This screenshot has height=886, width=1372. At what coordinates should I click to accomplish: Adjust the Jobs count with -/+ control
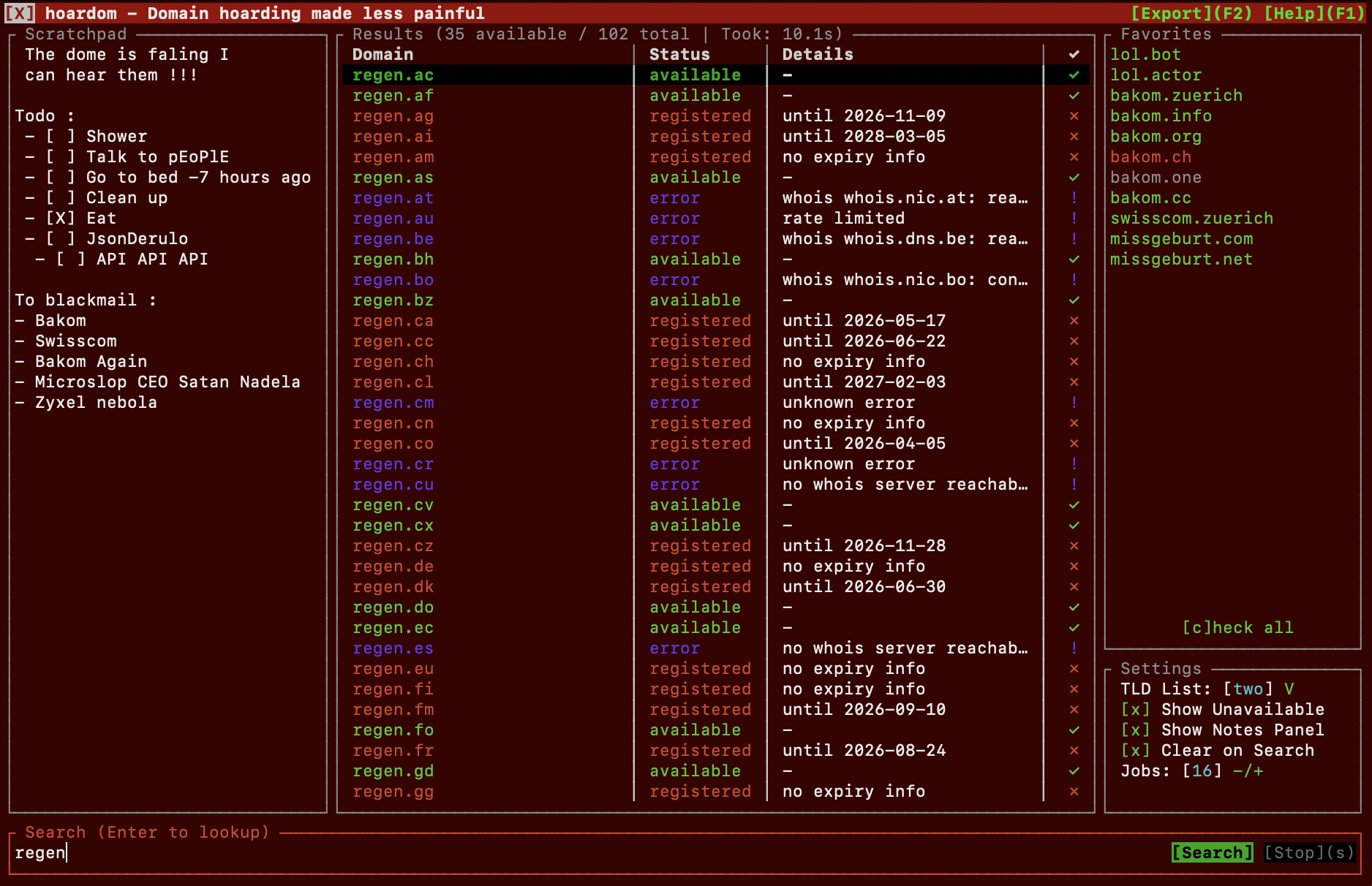tap(1248, 771)
